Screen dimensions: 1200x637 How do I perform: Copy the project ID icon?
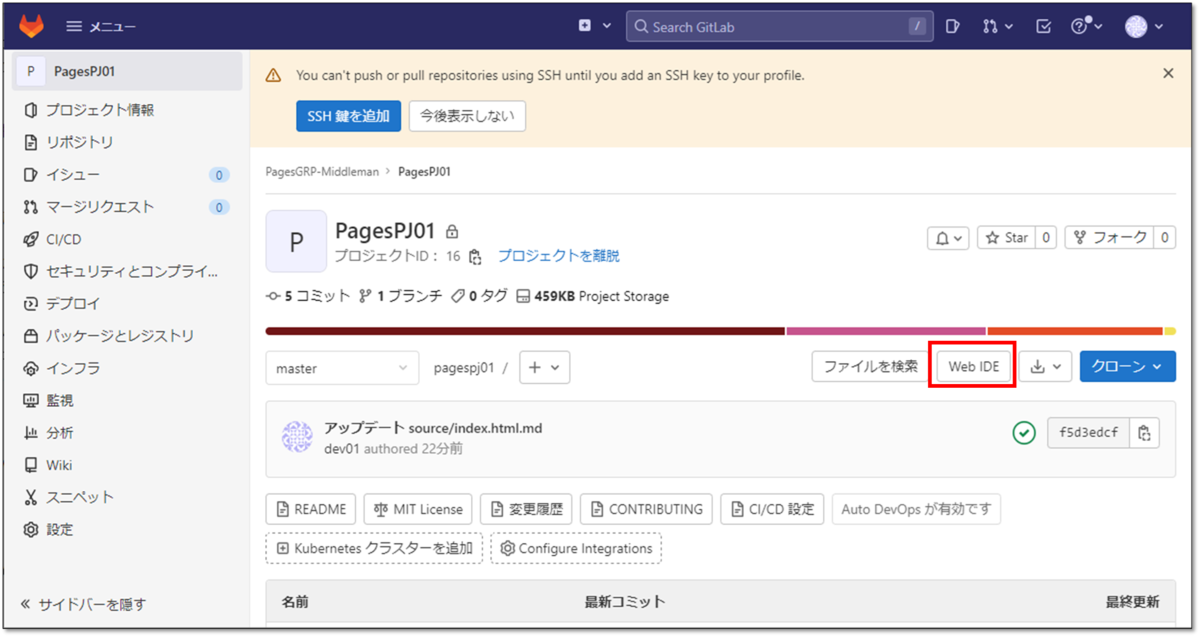tap(475, 257)
